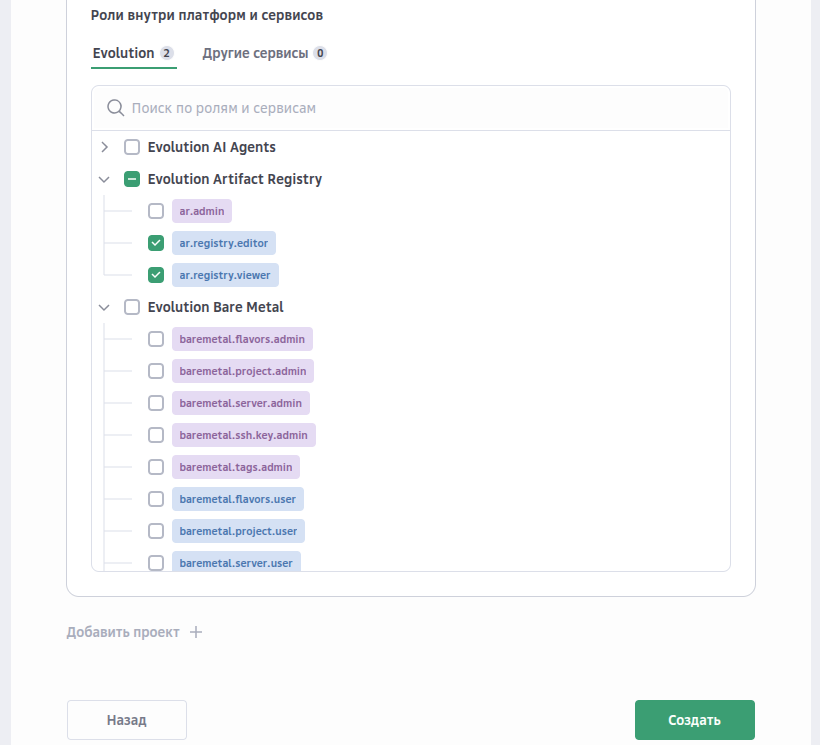Expand the Evolution AI Agents group
The height and width of the screenshot is (745, 820).
(x=105, y=147)
